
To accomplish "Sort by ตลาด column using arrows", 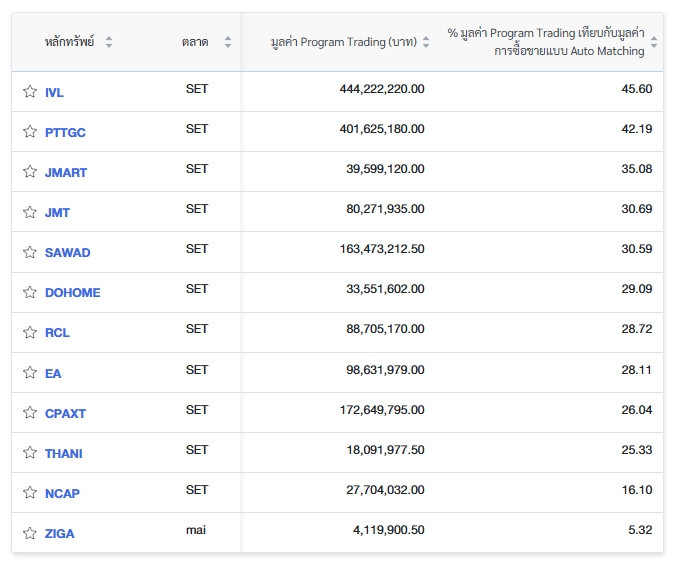I will 228,42.
